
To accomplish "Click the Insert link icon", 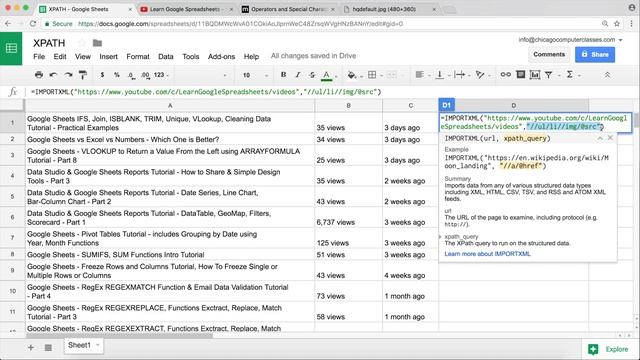I will pyautogui.click(x=505, y=75).
